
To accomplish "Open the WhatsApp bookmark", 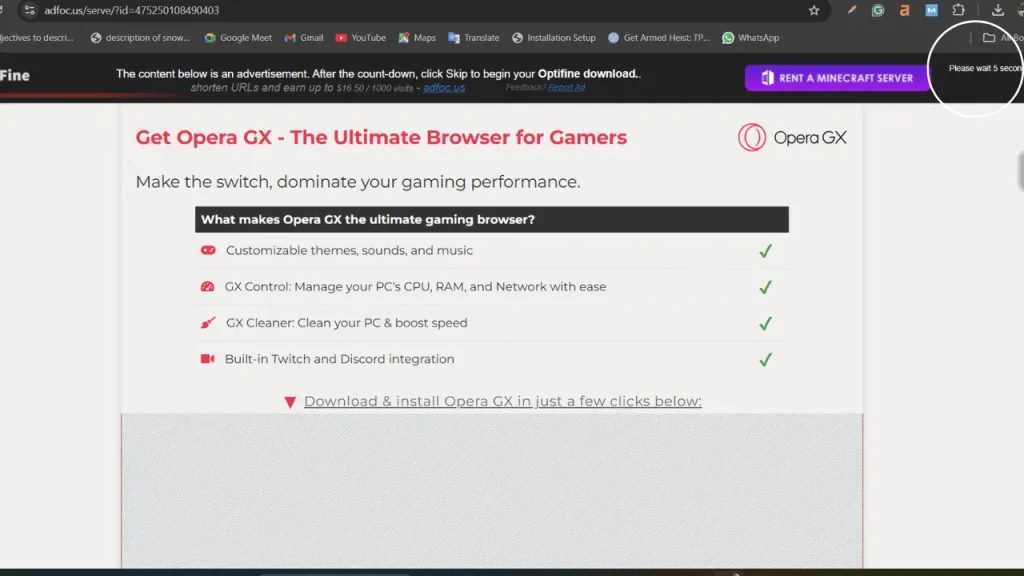I will pos(750,38).
